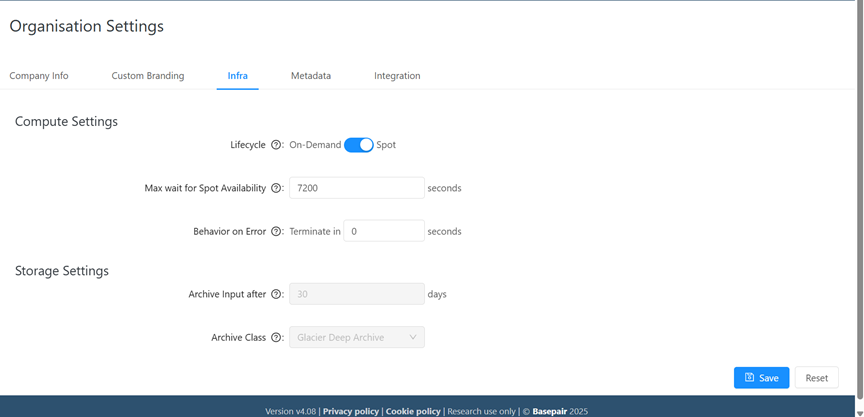864x417 pixels.
Task: Open the Archive Class dropdown
Action: 356,338
